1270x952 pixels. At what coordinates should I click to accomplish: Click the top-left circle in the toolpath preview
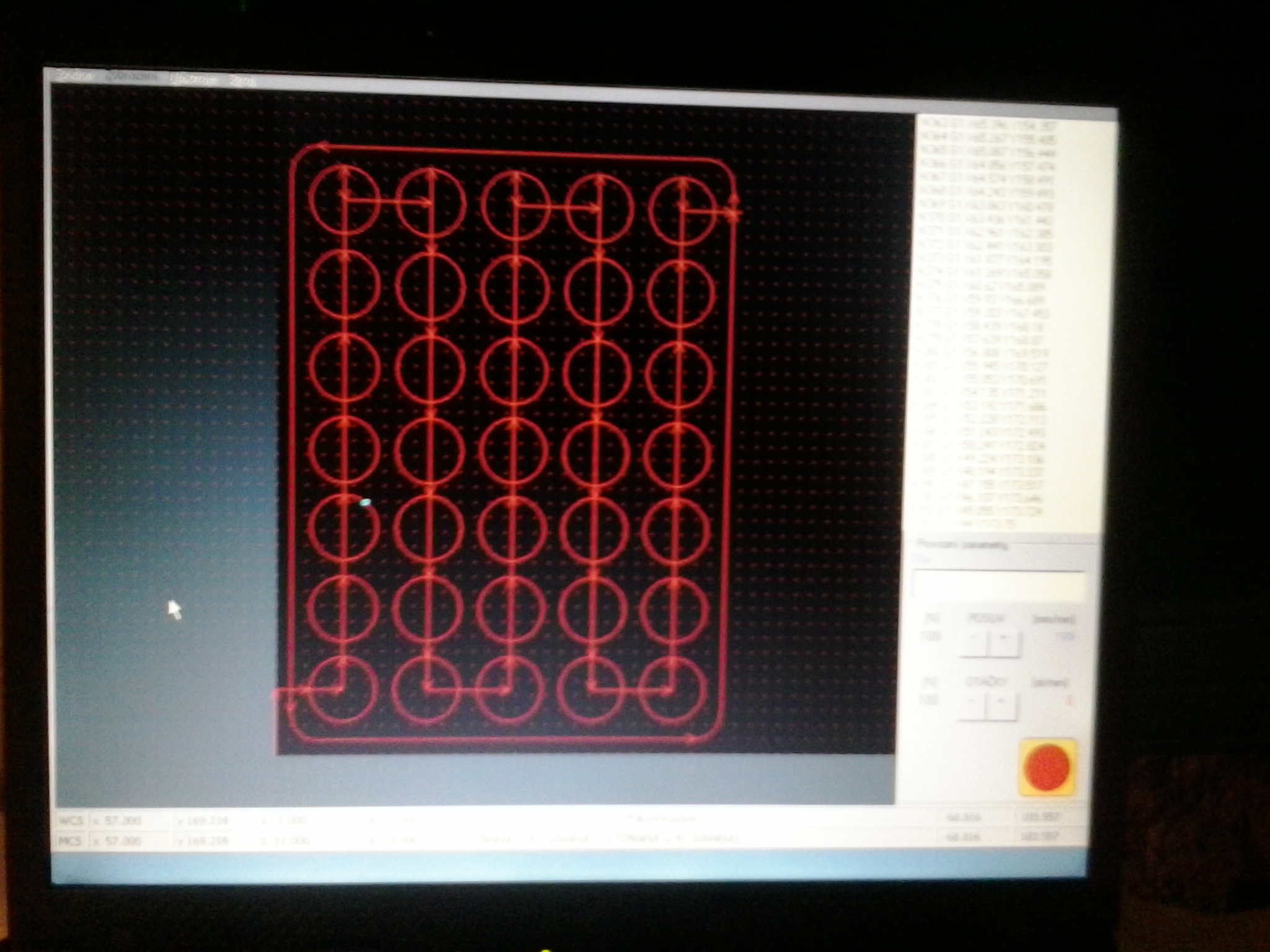pos(343,200)
